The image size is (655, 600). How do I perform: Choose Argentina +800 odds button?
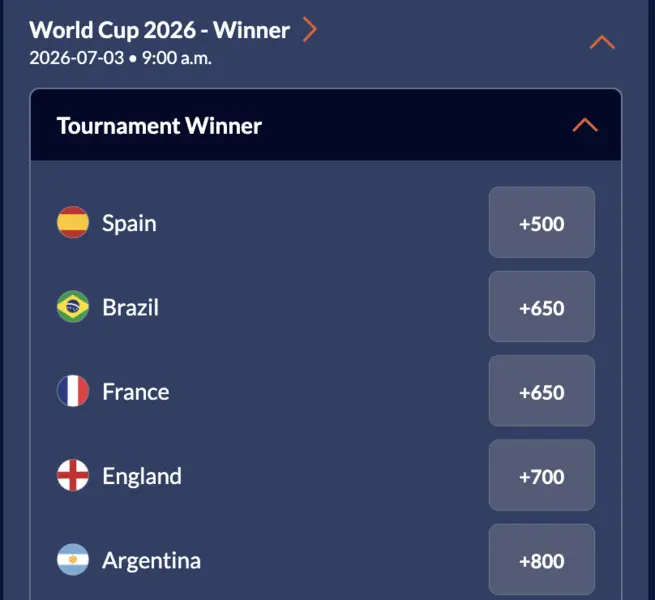click(x=541, y=560)
